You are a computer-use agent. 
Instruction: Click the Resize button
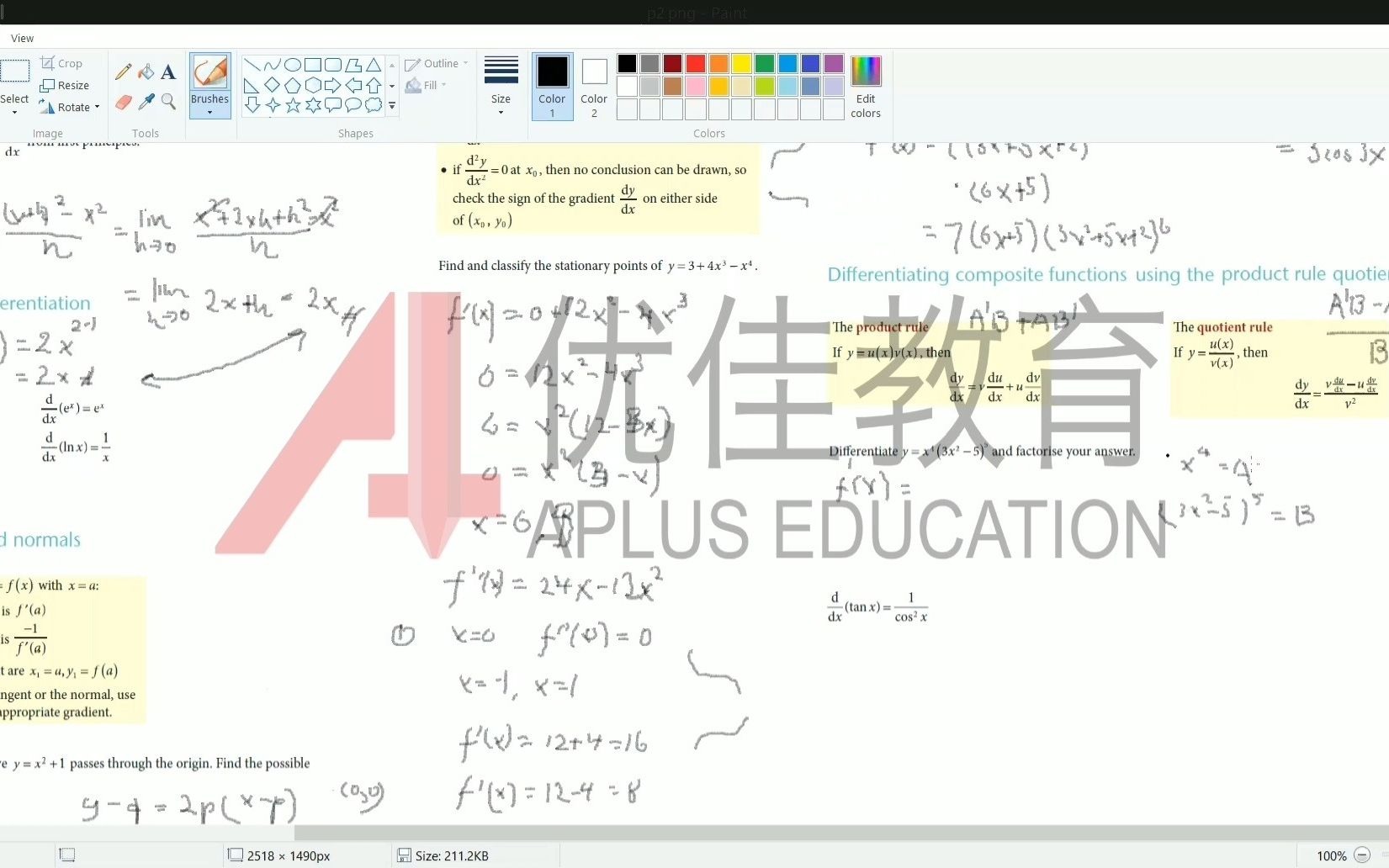tap(65, 85)
